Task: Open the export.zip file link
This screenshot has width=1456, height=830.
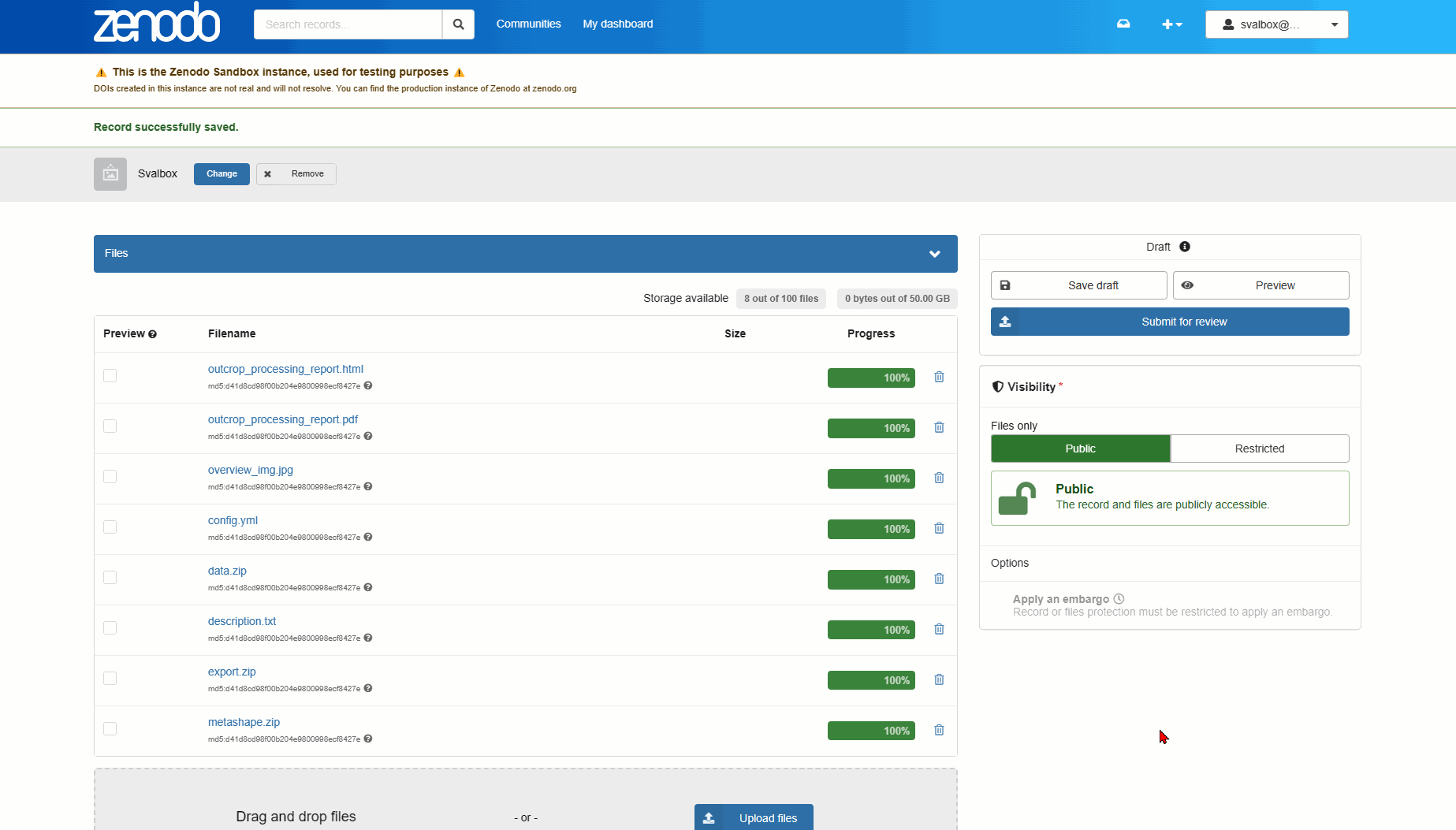Action: point(232,672)
